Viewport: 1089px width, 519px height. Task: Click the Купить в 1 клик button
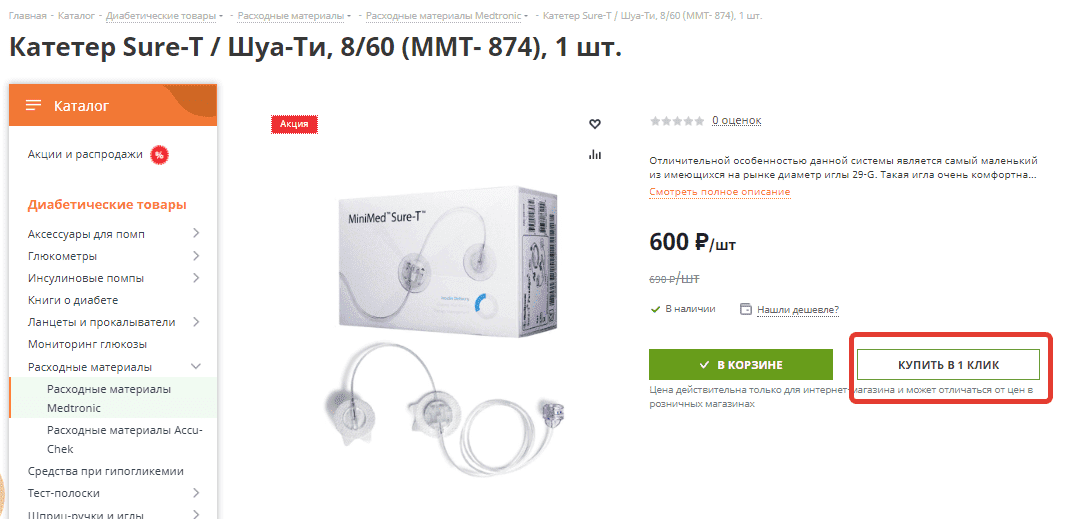pos(948,365)
